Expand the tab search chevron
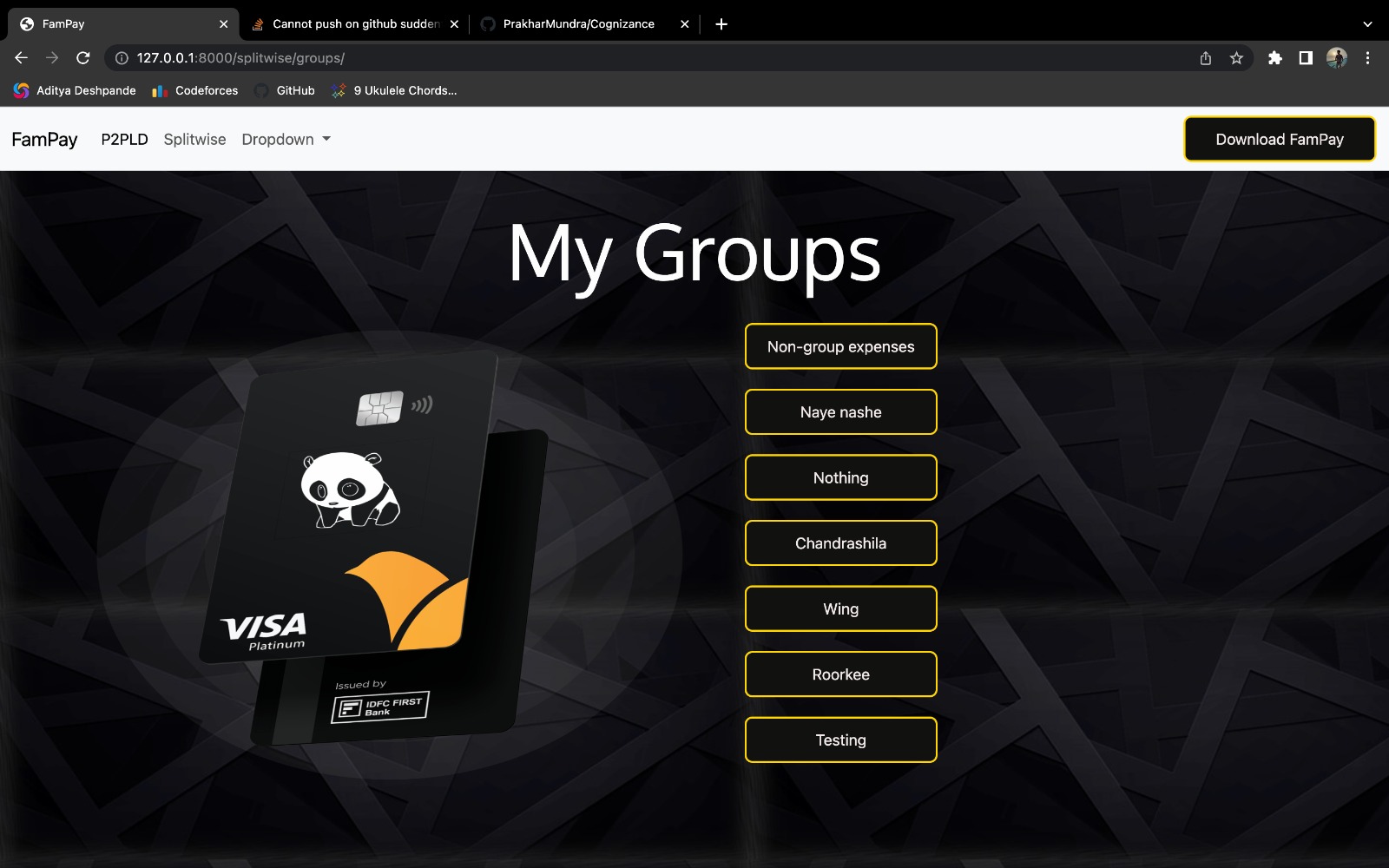 coord(1367,24)
